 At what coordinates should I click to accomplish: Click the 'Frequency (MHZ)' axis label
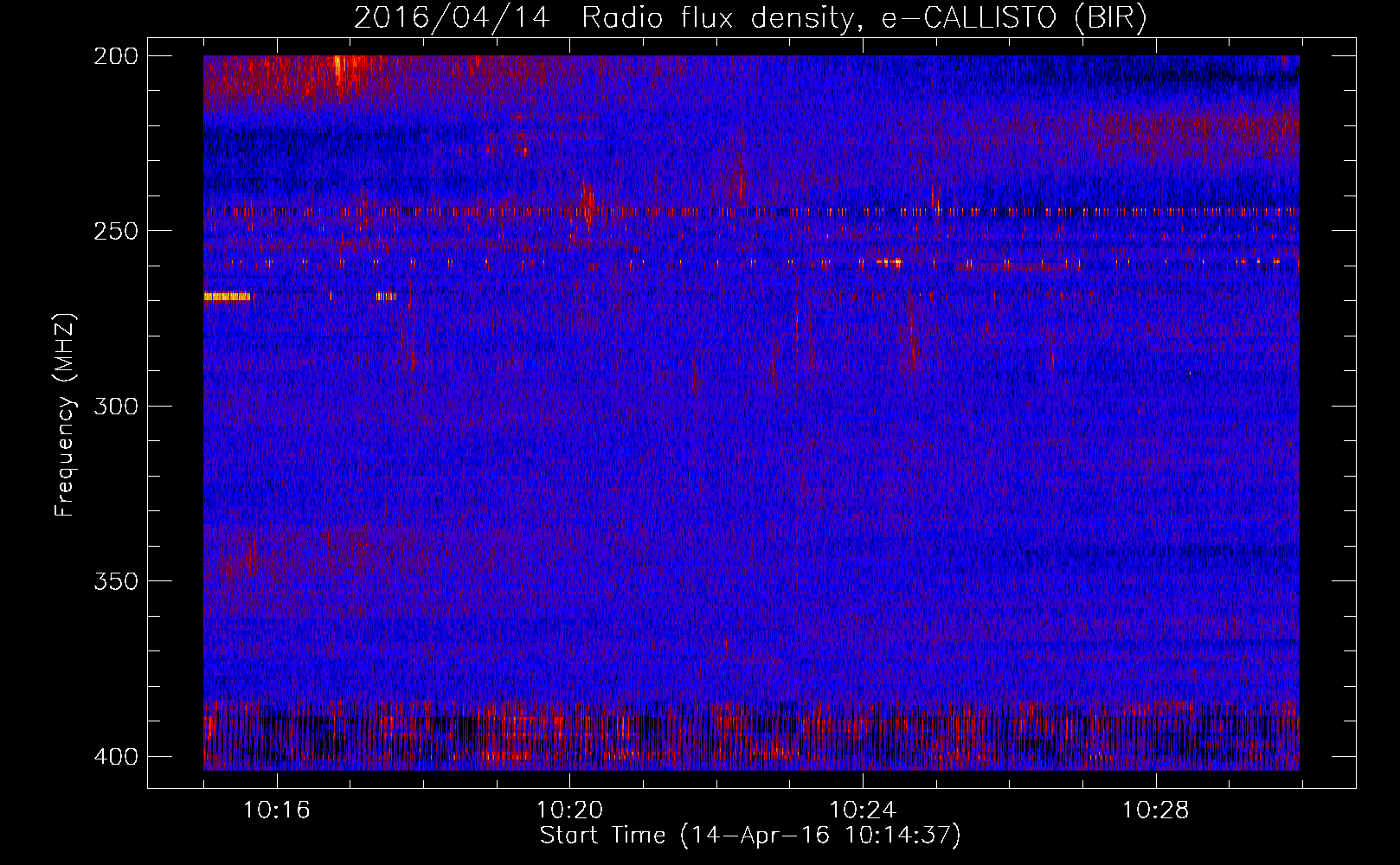pyautogui.click(x=65, y=415)
